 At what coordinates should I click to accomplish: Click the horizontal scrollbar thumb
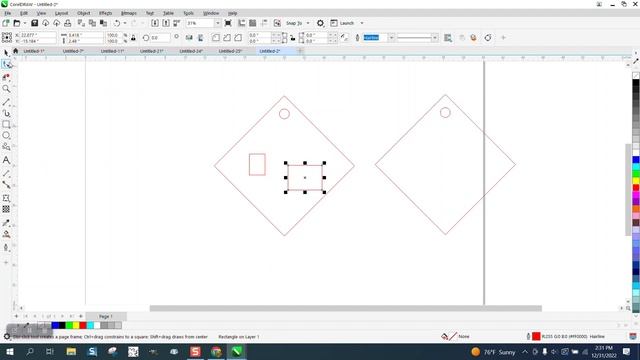pos(346,308)
